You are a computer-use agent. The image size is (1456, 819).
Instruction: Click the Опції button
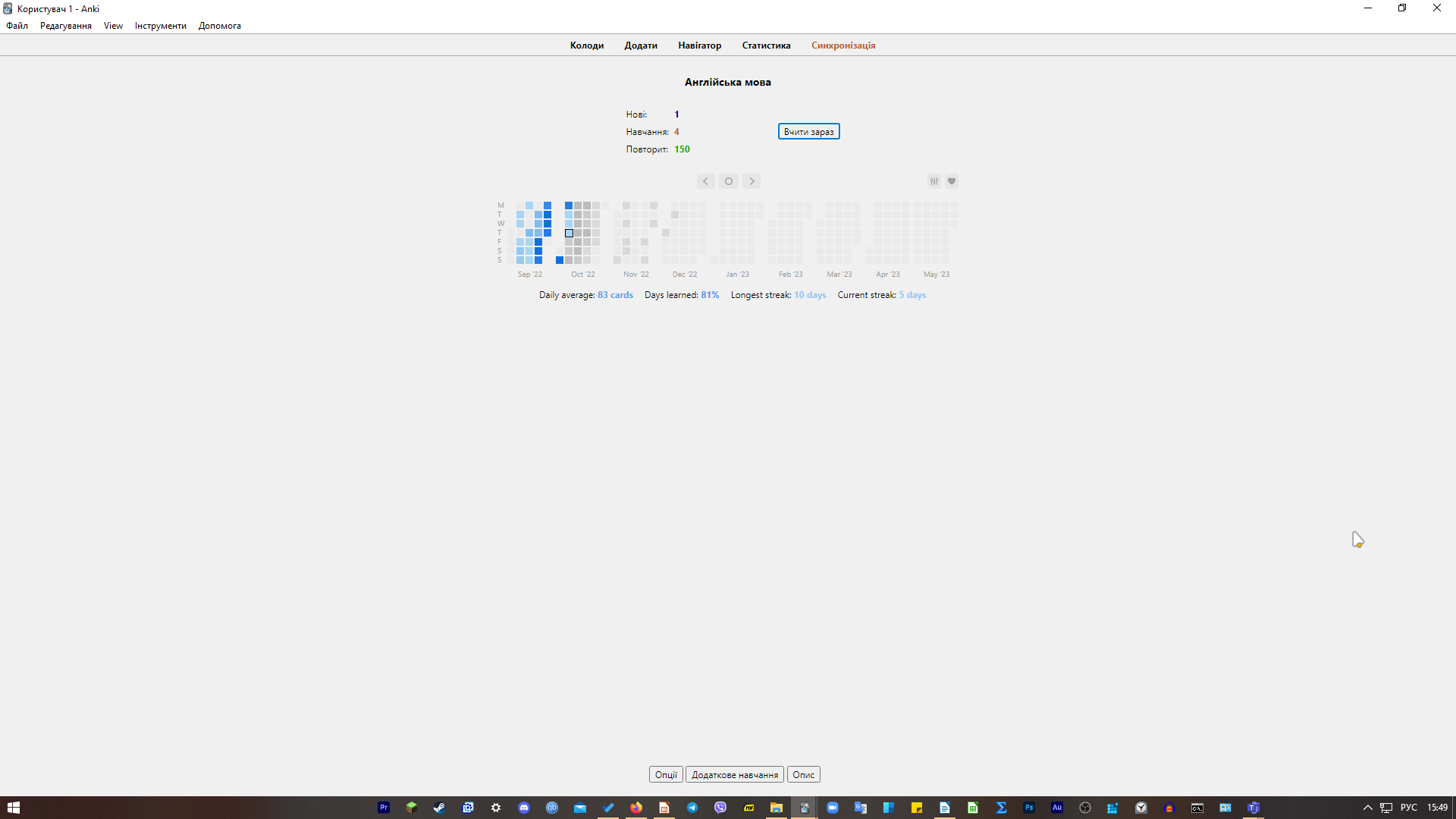(x=666, y=774)
